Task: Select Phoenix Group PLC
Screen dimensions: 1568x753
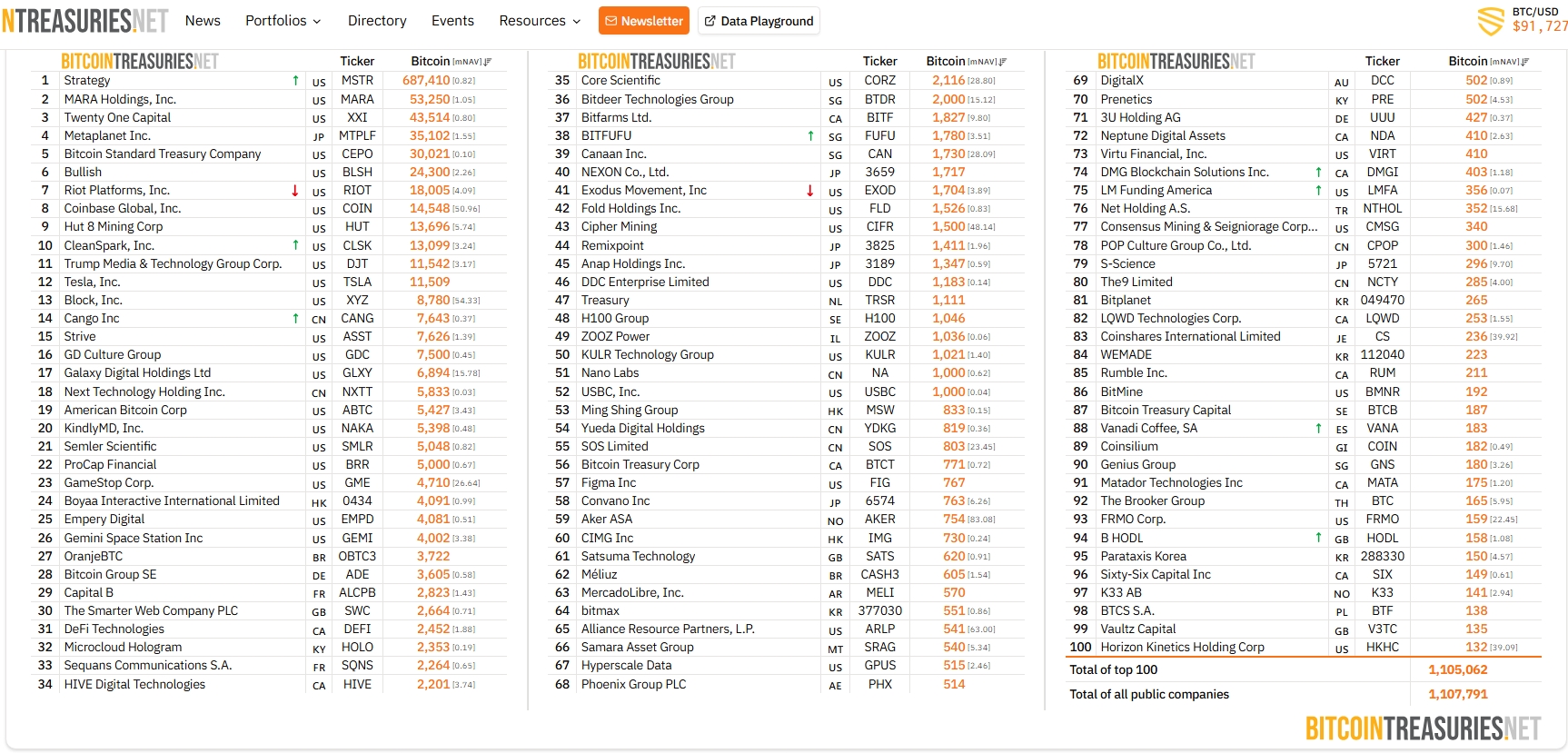Action: point(634,685)
